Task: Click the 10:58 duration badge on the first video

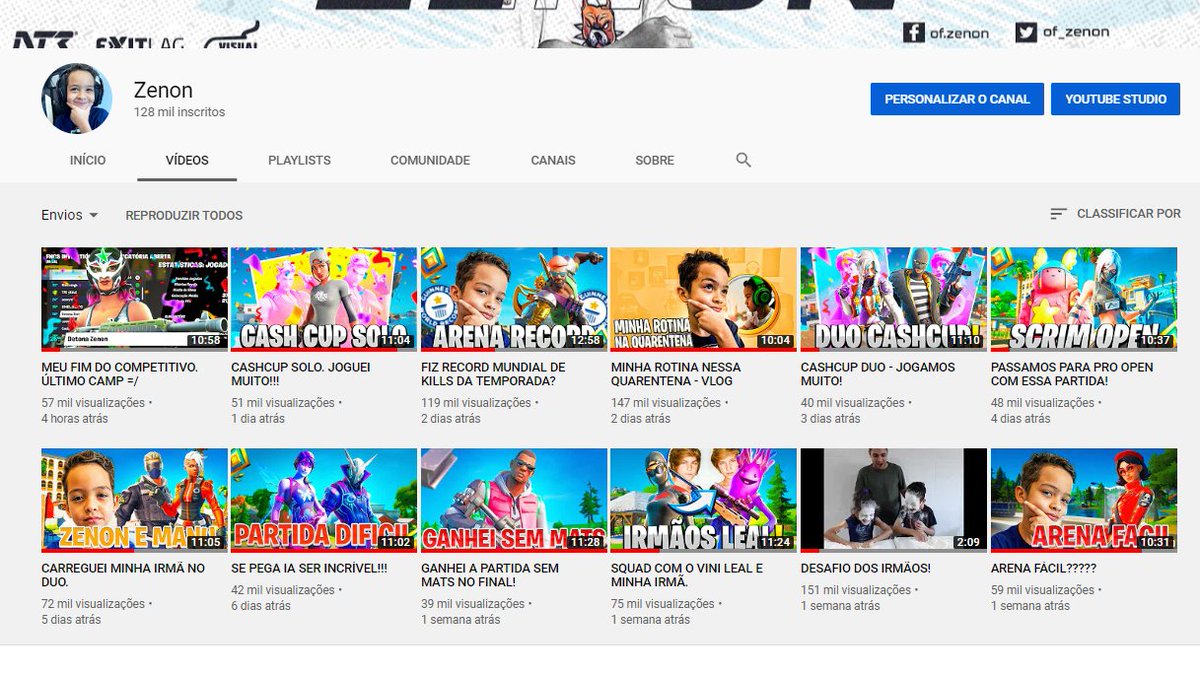Action: tap(204, 339)
